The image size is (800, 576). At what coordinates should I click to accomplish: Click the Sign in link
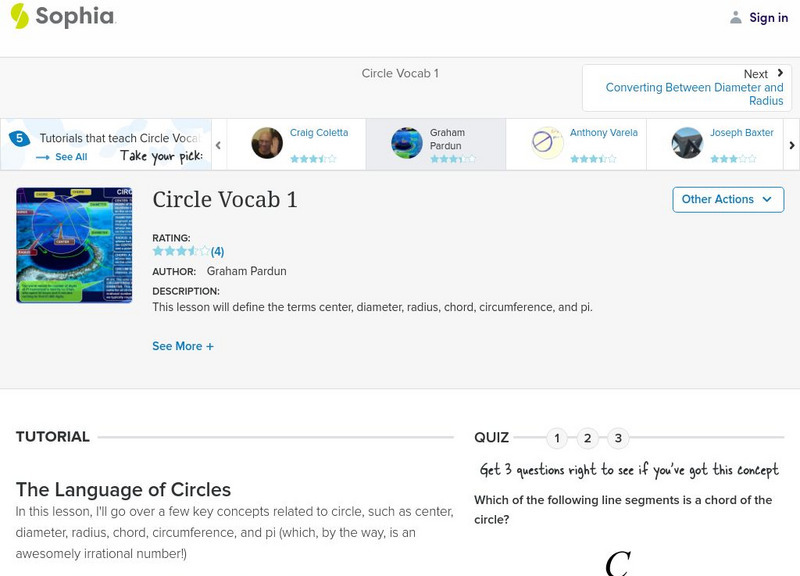(x=768, y=17)
